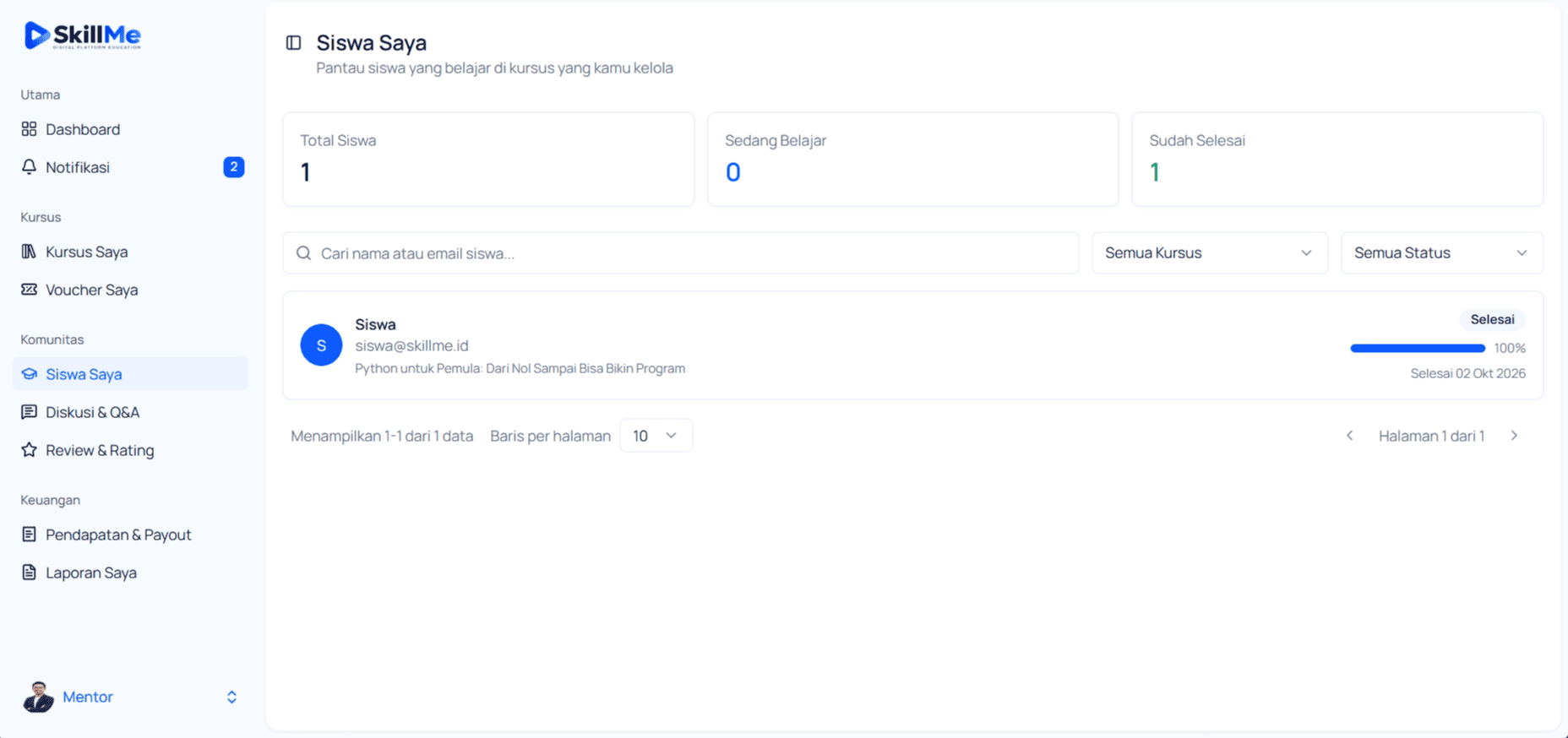
Task: Click the SkillMe logo
Action: [x=83, y=35]
